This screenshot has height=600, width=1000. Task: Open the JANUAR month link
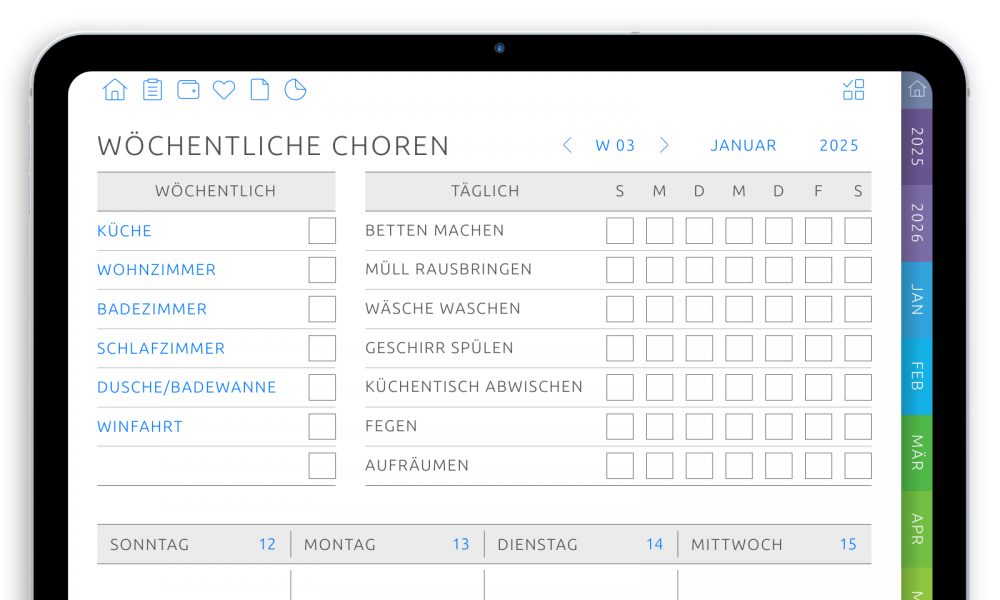(743, 145)
